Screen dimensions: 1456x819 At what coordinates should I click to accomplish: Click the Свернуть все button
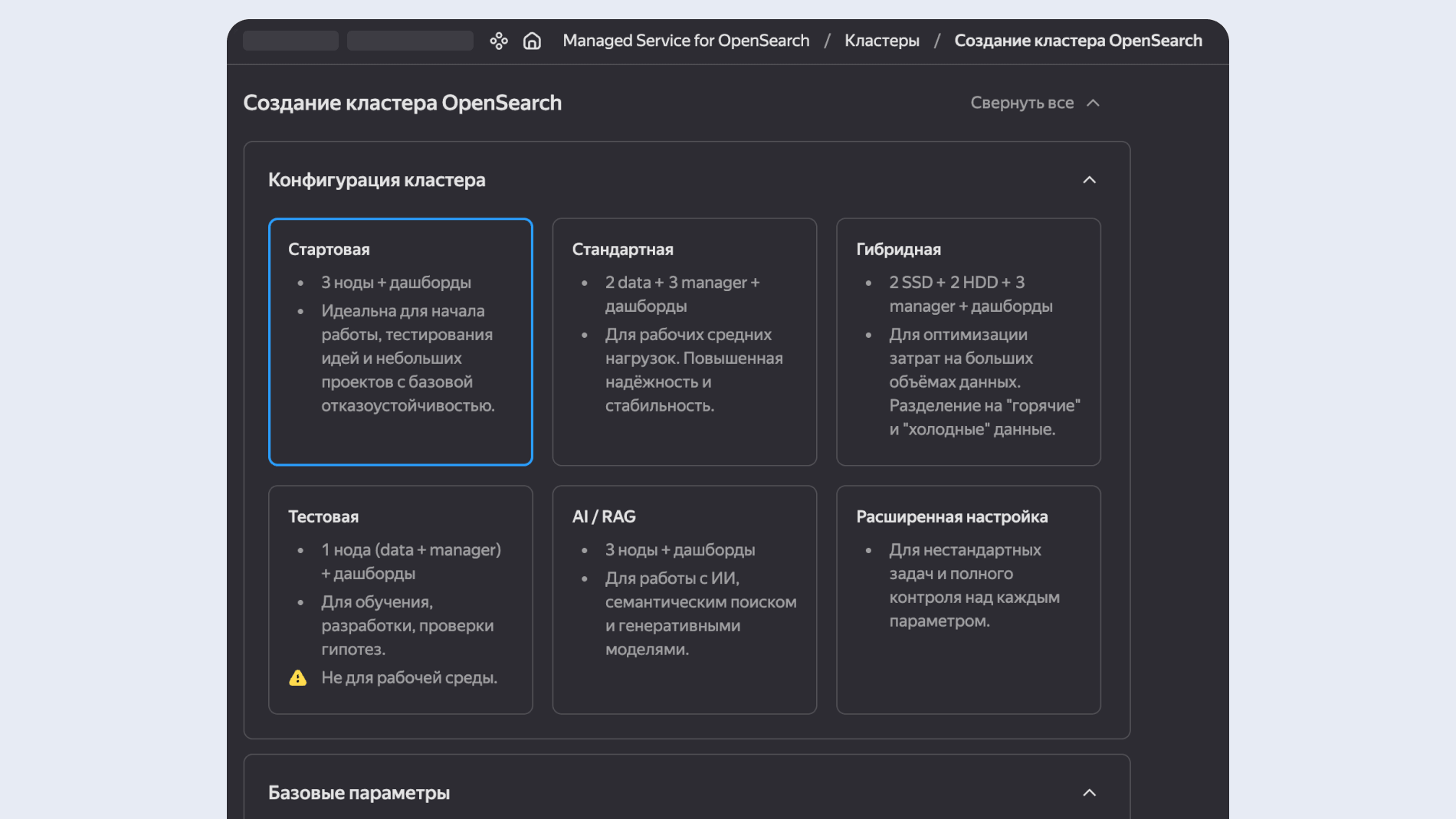pos(1035,103)
